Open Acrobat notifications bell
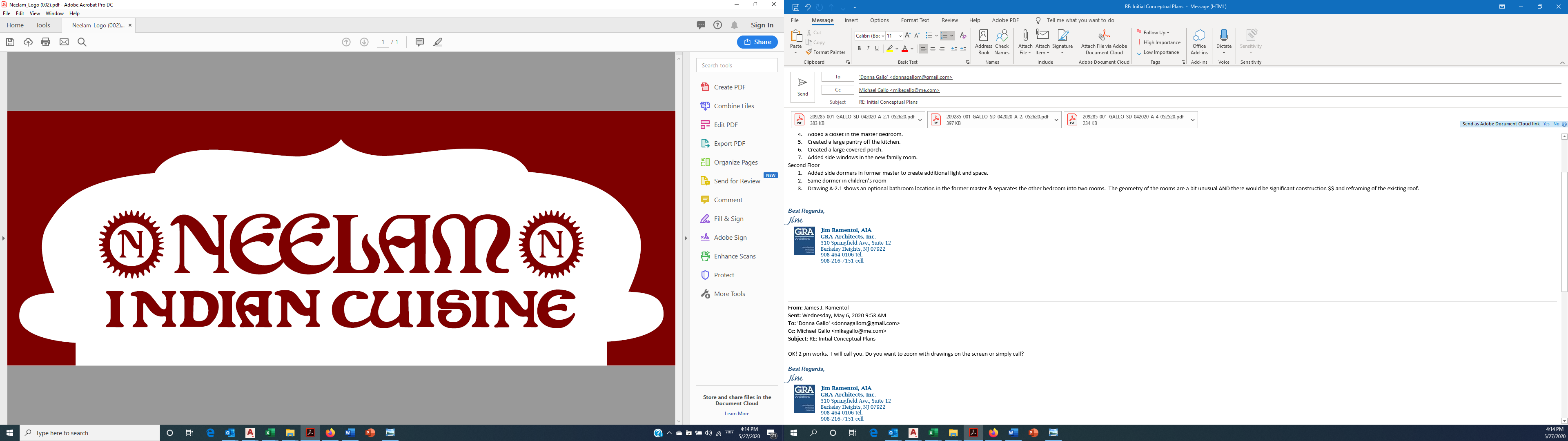This screenshot has height=441, width=1568. click(x=735, y=25)
